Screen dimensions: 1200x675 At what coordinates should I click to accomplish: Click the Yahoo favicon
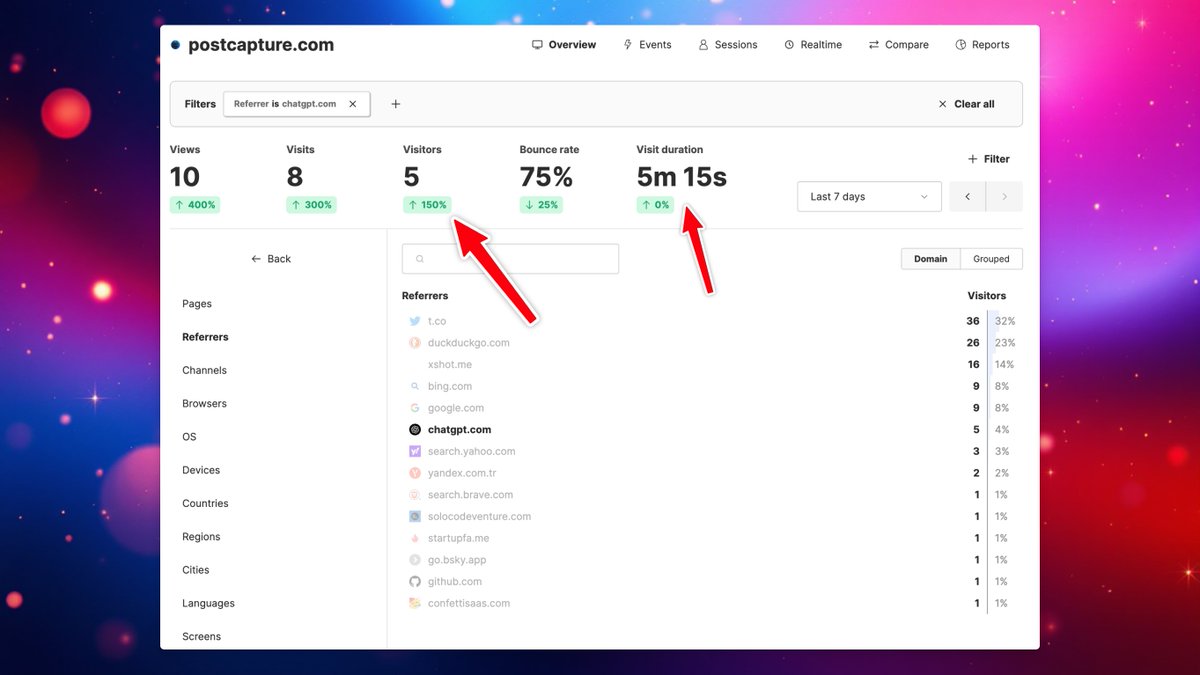click(415, 452)
